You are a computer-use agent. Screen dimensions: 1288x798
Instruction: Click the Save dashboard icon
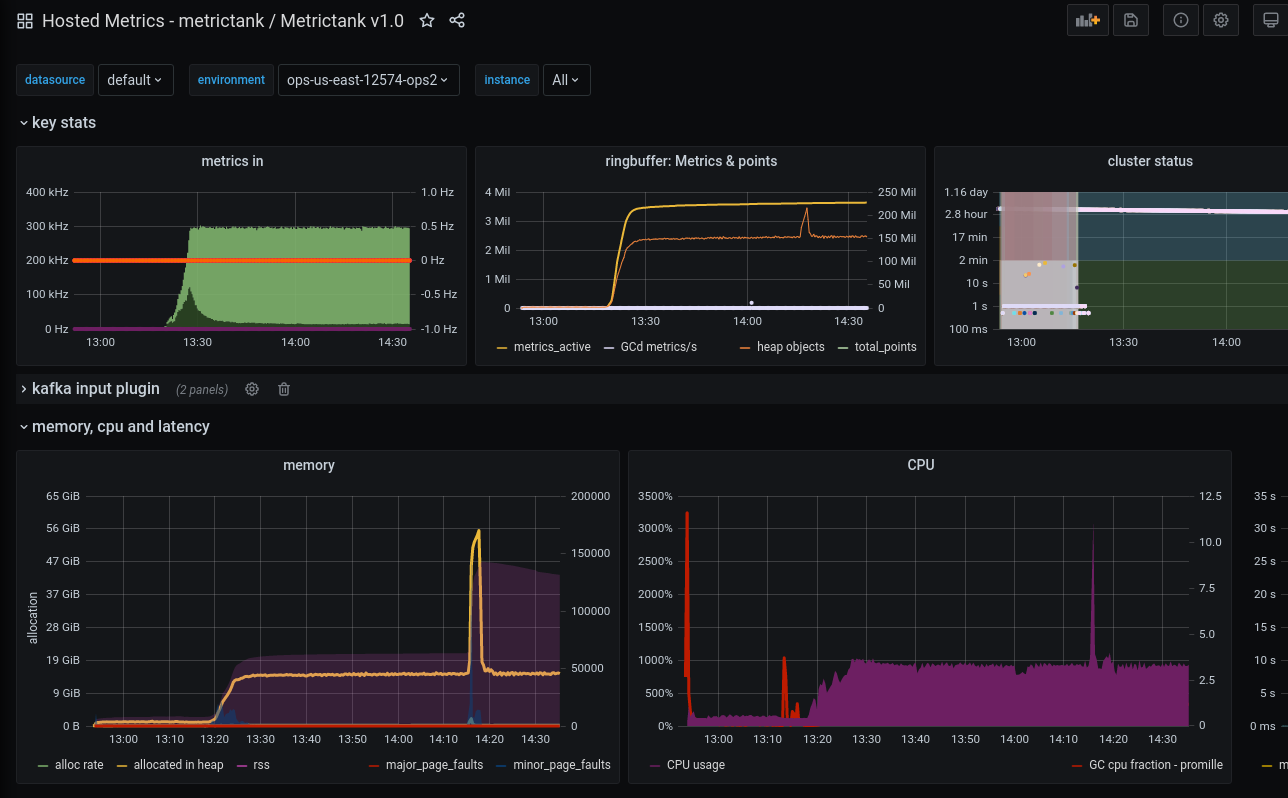coord(1131,19)
